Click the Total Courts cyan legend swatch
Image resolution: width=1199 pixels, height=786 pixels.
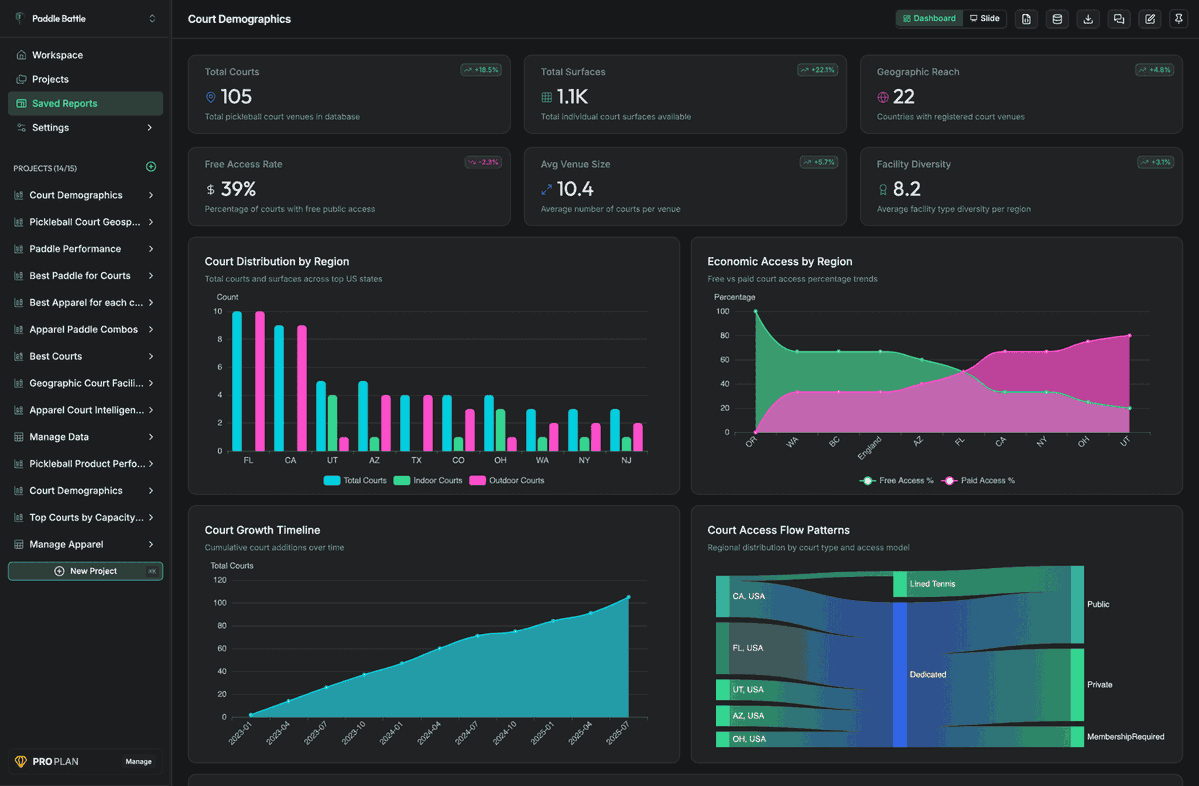pyautogui.click(x=332, y=481)
